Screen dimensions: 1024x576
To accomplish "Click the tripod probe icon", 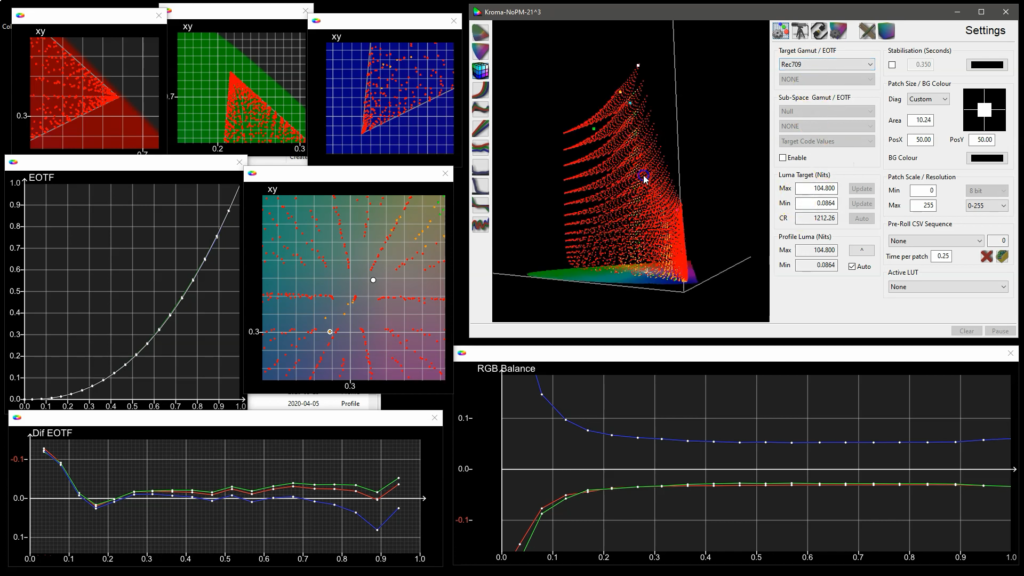I will (x=800, y=31).
